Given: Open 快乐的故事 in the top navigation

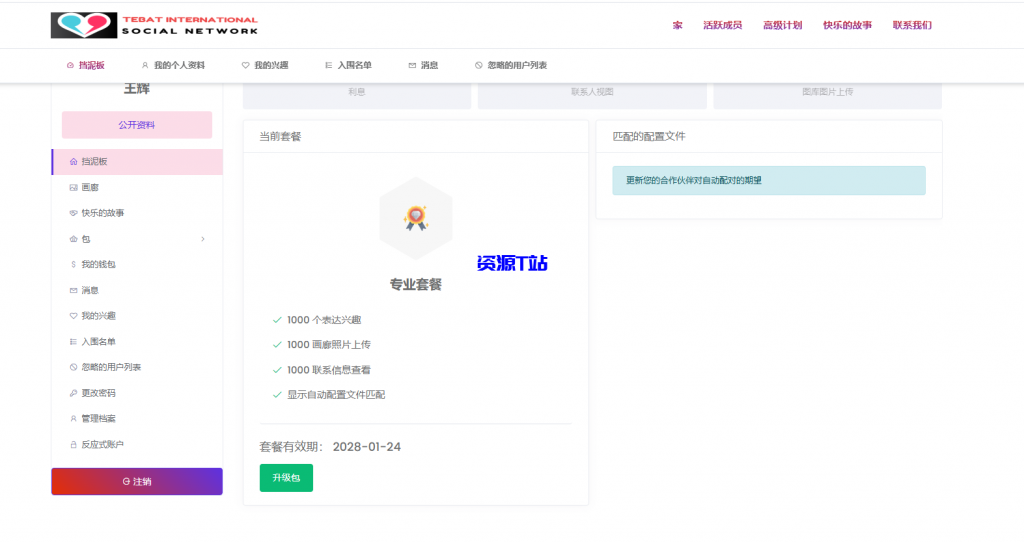Looking at the screenshot, I should click(x=847, y=25).
